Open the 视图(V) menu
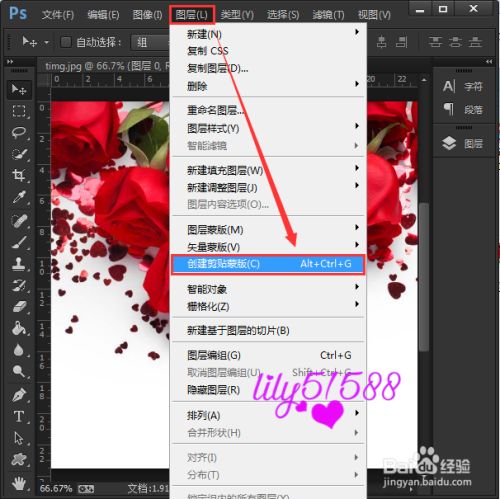 click(374, 15)
